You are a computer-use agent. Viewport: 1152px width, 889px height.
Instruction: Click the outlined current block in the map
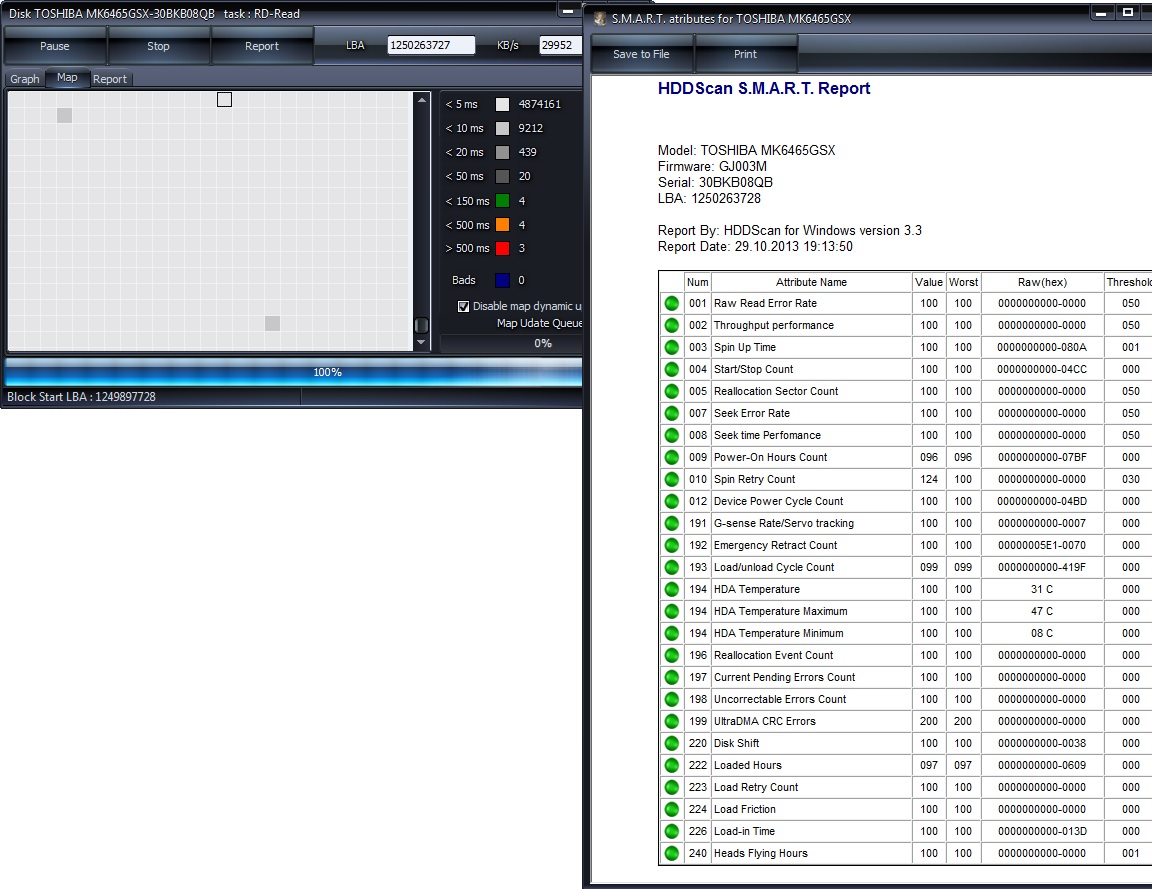[225, 99]
